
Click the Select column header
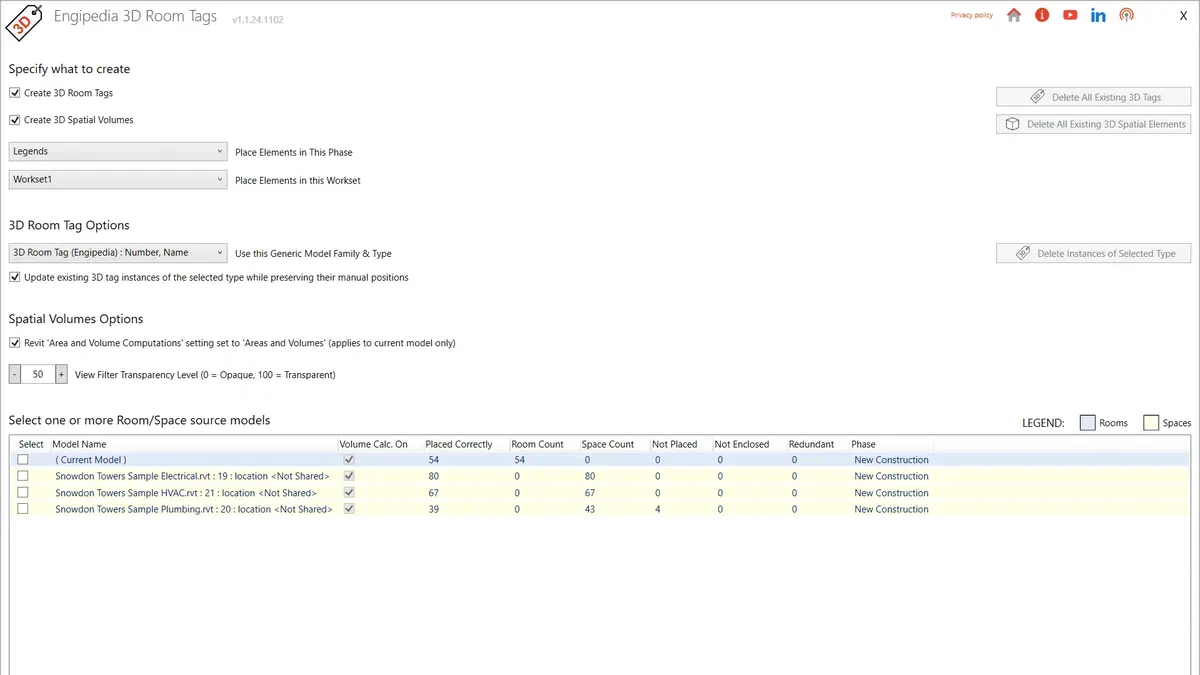[31, 444]
